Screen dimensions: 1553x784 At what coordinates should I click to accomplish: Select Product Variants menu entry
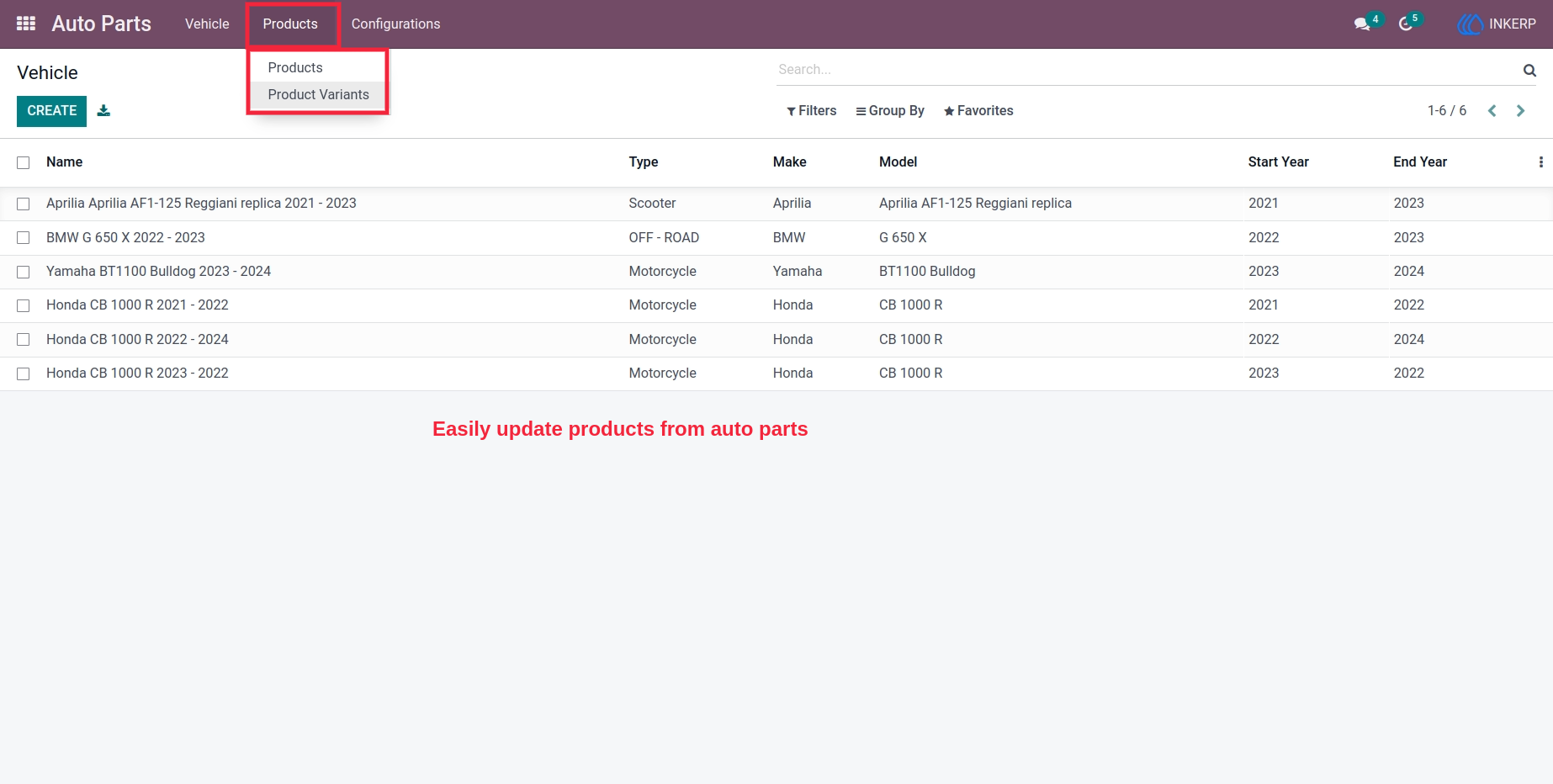(x=318, y=94)
